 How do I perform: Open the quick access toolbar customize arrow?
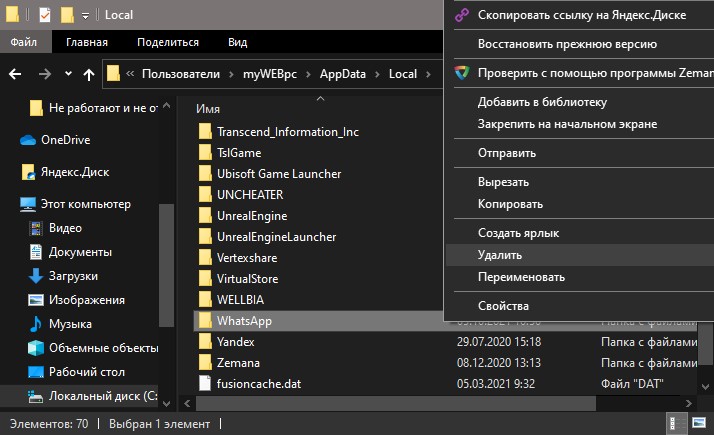(x=85, y=15)
